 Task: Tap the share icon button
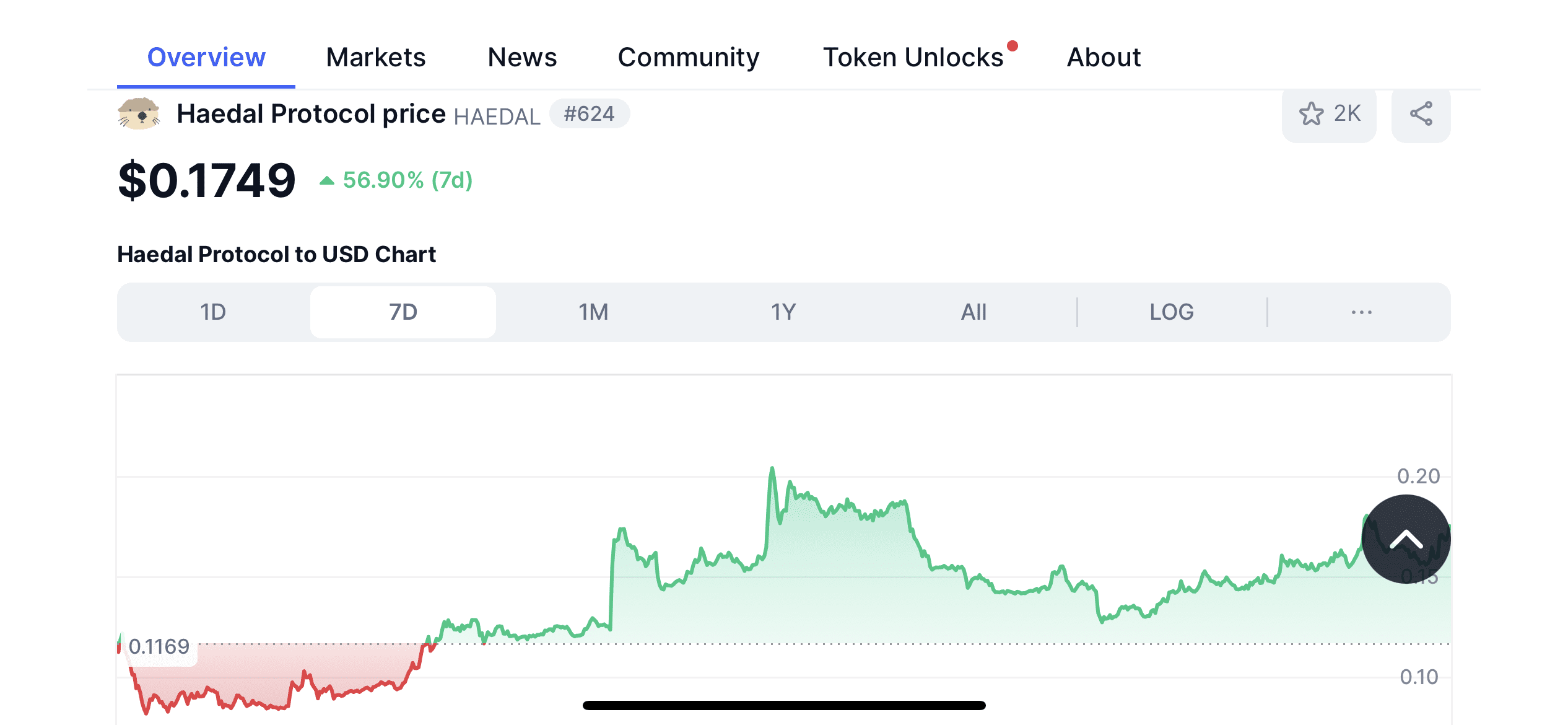click(1421, 115)
